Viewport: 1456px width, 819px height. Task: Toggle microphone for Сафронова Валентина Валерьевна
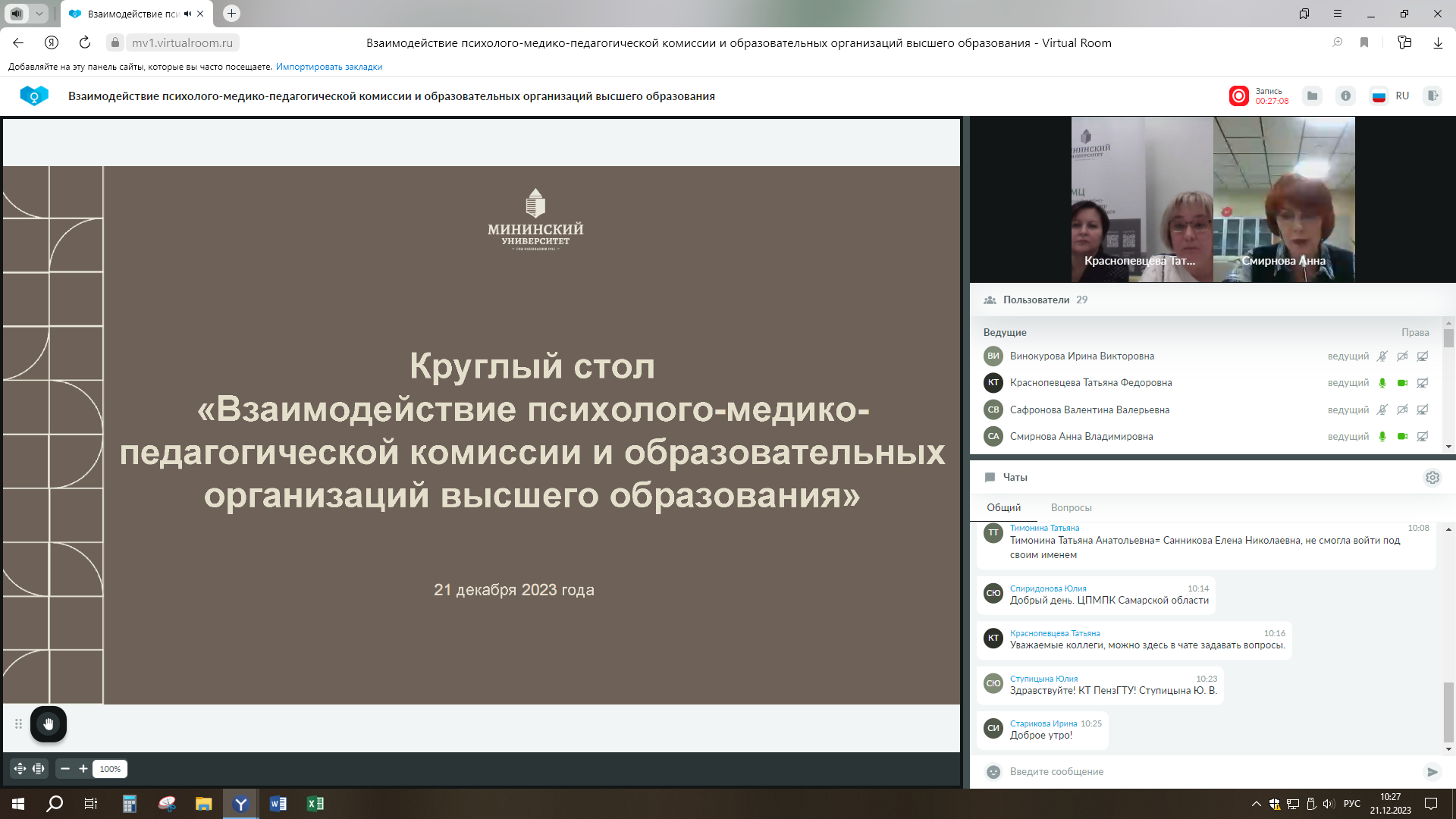point(1382,410)
